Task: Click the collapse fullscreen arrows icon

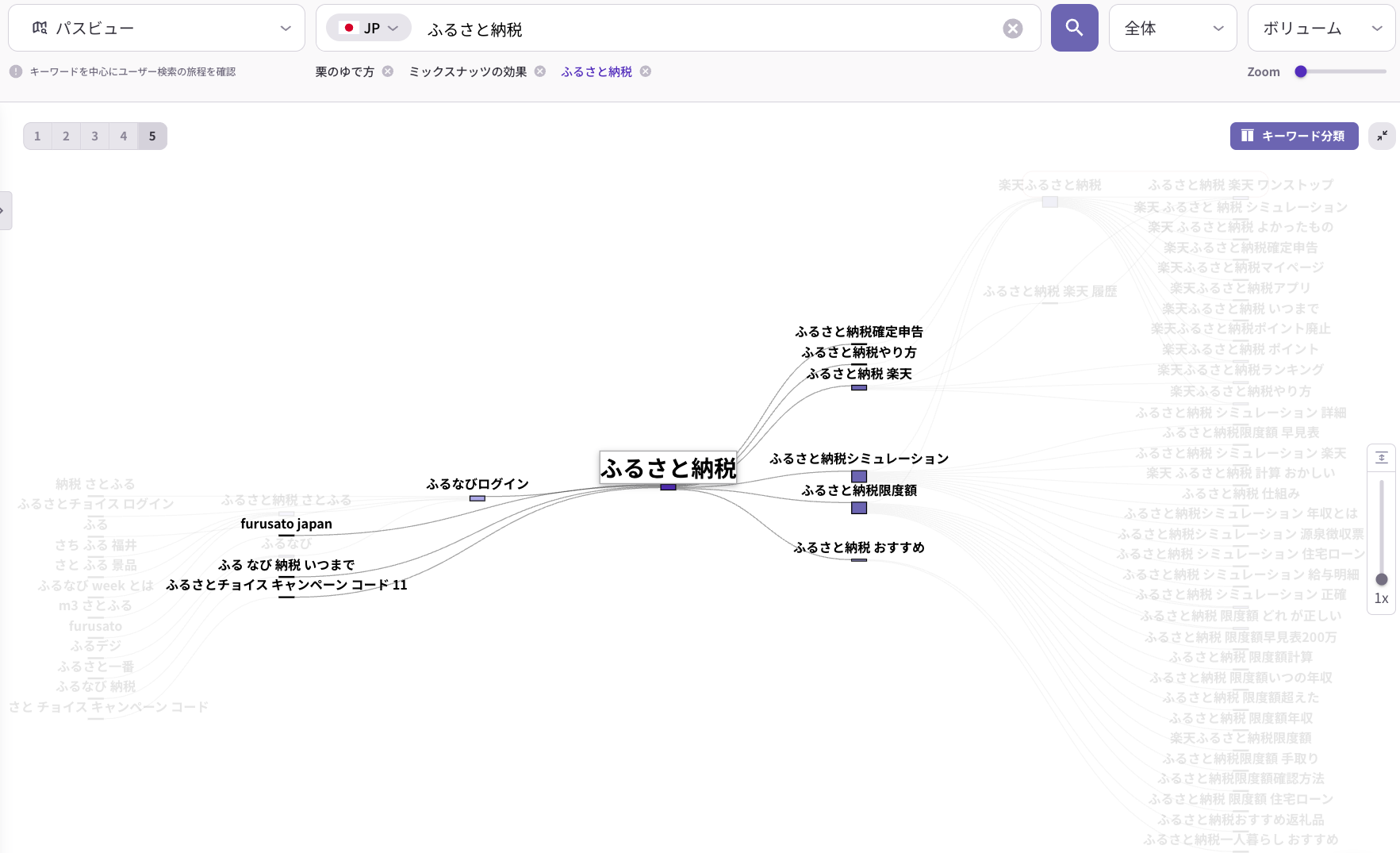Action: (x=1382, y=136)
